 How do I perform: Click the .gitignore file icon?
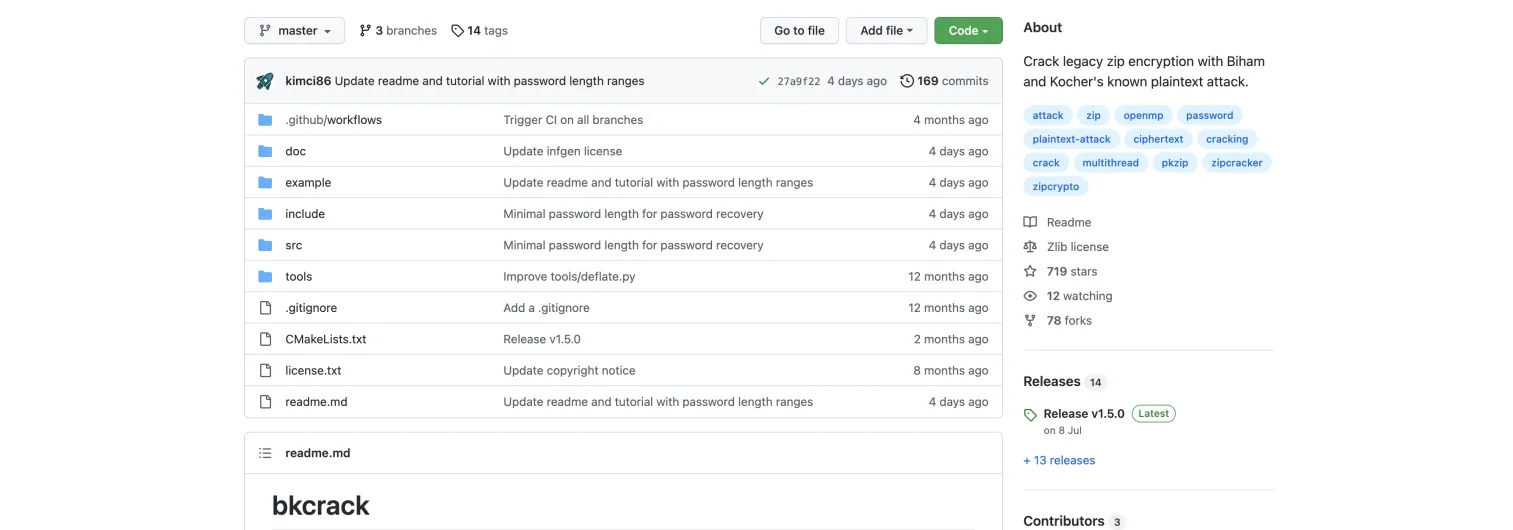click(265, 308)
